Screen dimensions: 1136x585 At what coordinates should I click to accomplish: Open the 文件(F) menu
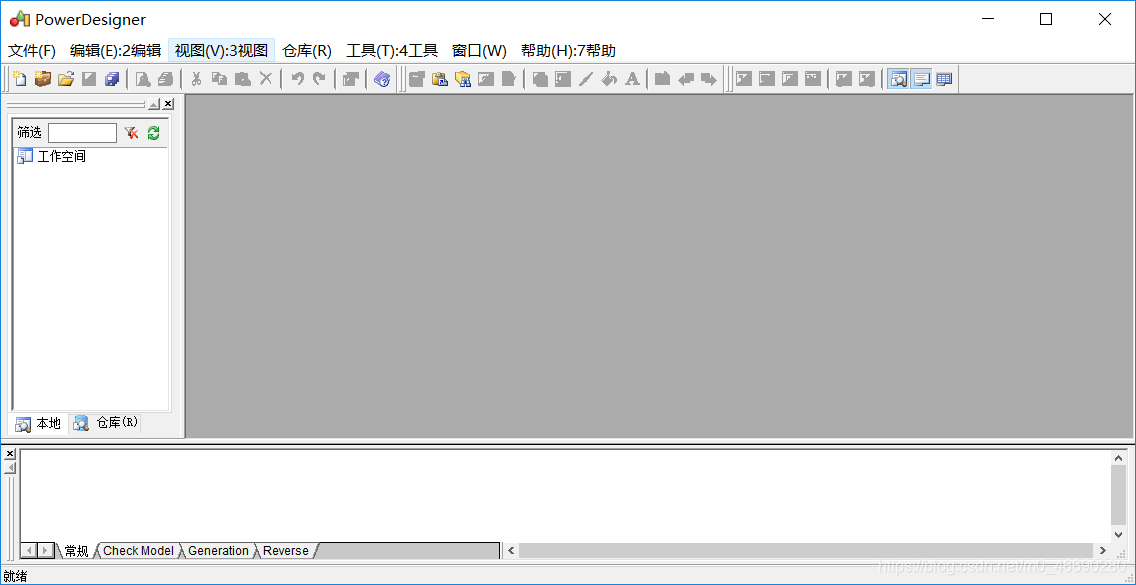(32, 51)
